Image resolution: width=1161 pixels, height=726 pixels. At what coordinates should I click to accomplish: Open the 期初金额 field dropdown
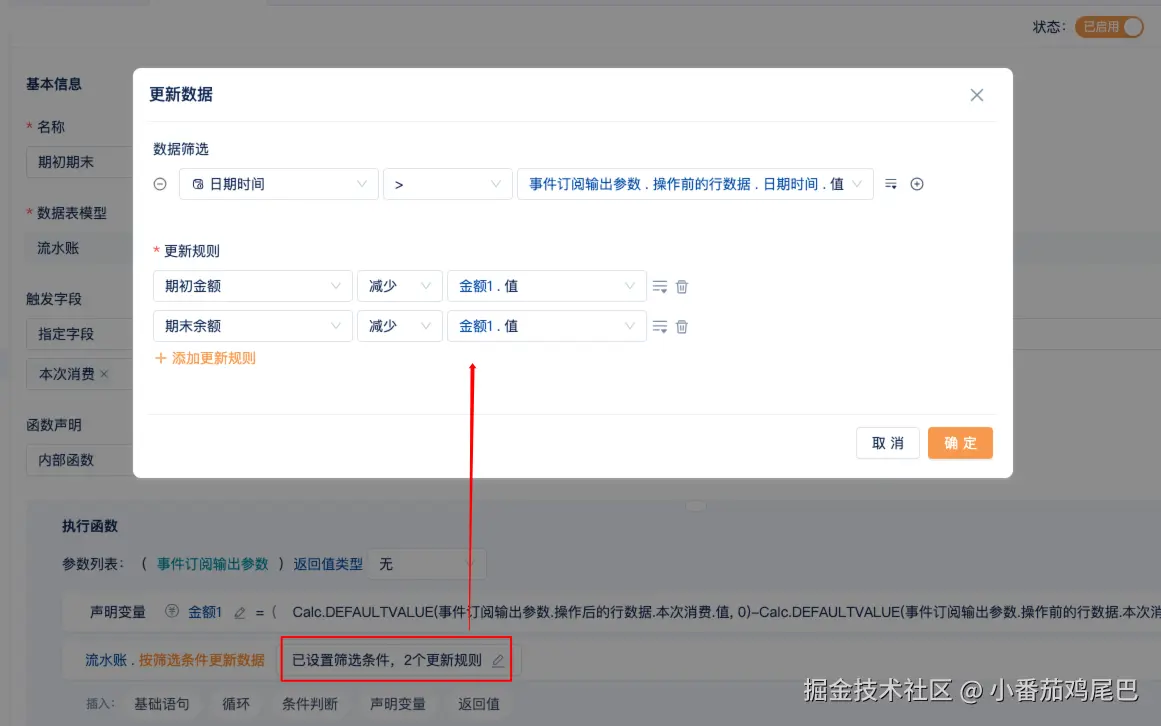(252, 286)
